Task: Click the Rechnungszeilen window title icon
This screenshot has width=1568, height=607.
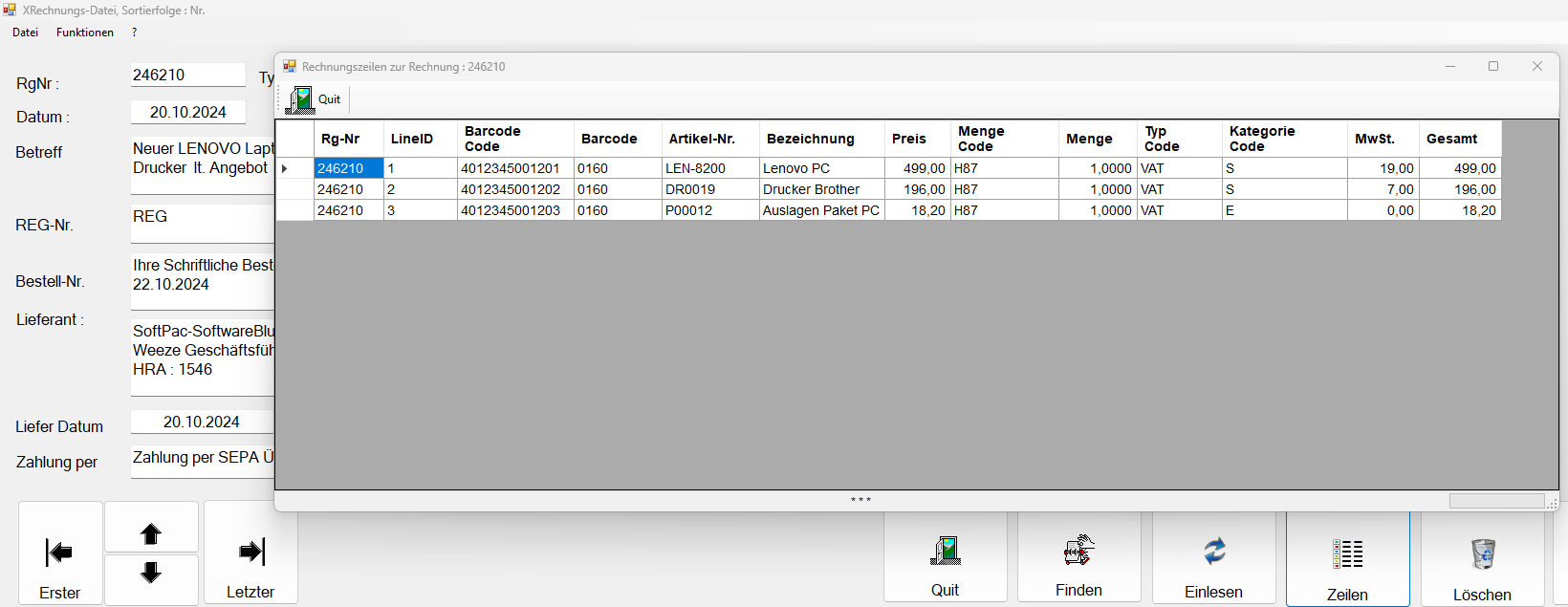Action: tap(290, 67)
